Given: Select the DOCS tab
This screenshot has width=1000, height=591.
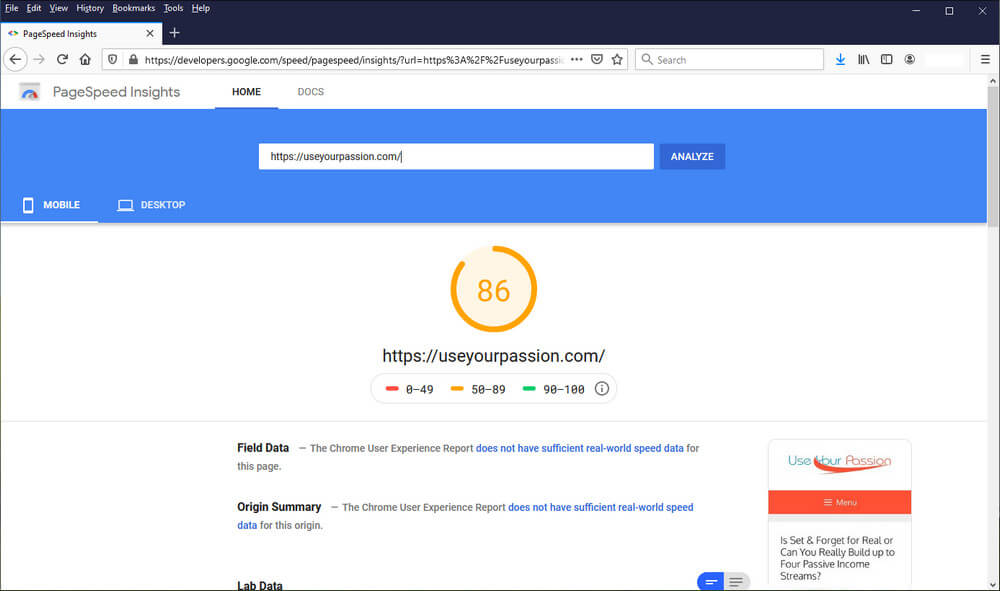Looking at the screenshot, I should (x=311, y=92).
